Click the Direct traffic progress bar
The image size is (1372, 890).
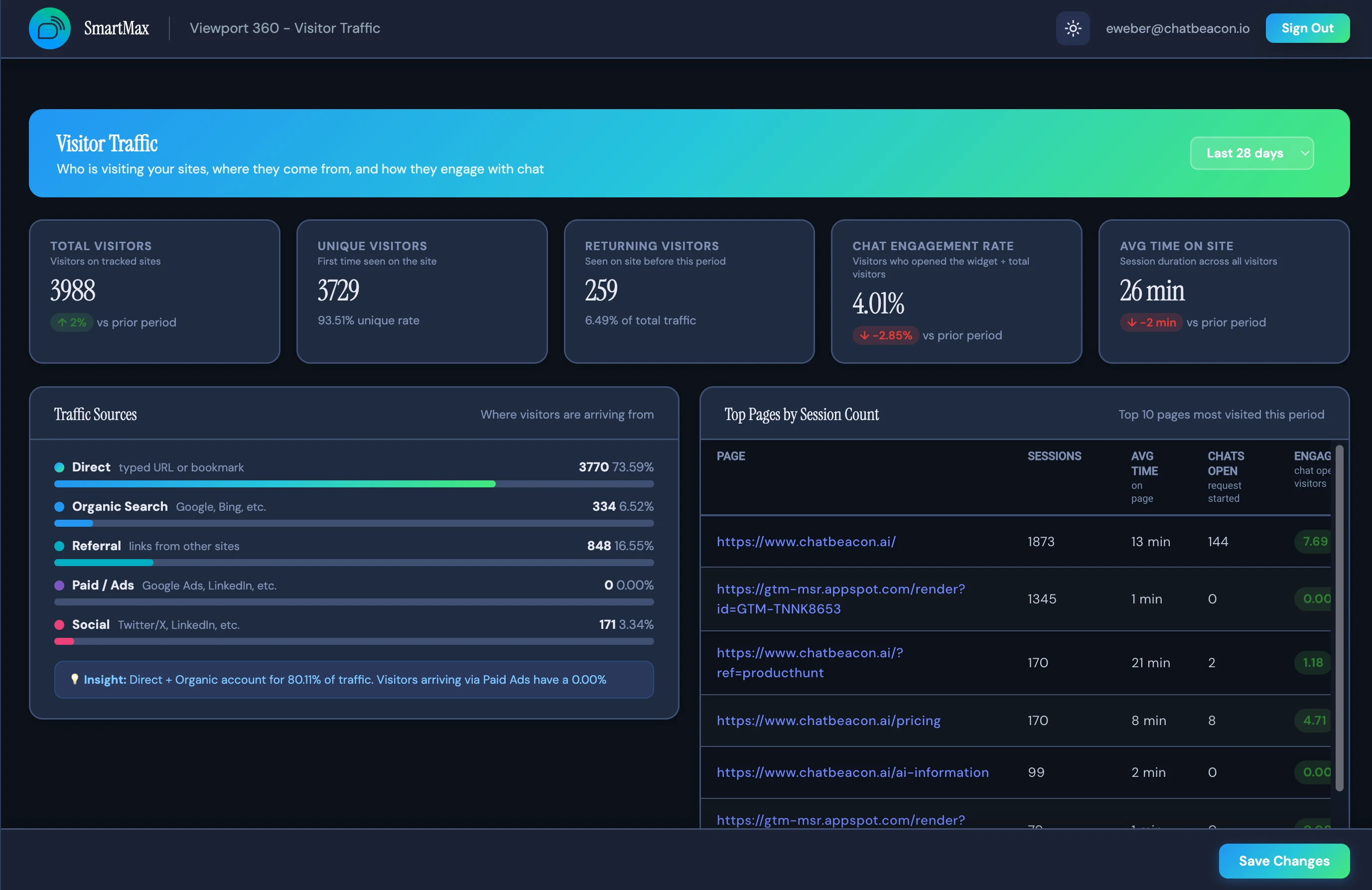pyautogui.click(x=354, y=484)
